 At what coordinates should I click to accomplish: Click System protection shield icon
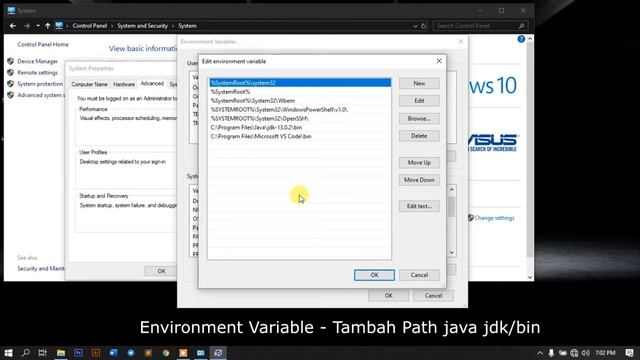click(11, 84)
